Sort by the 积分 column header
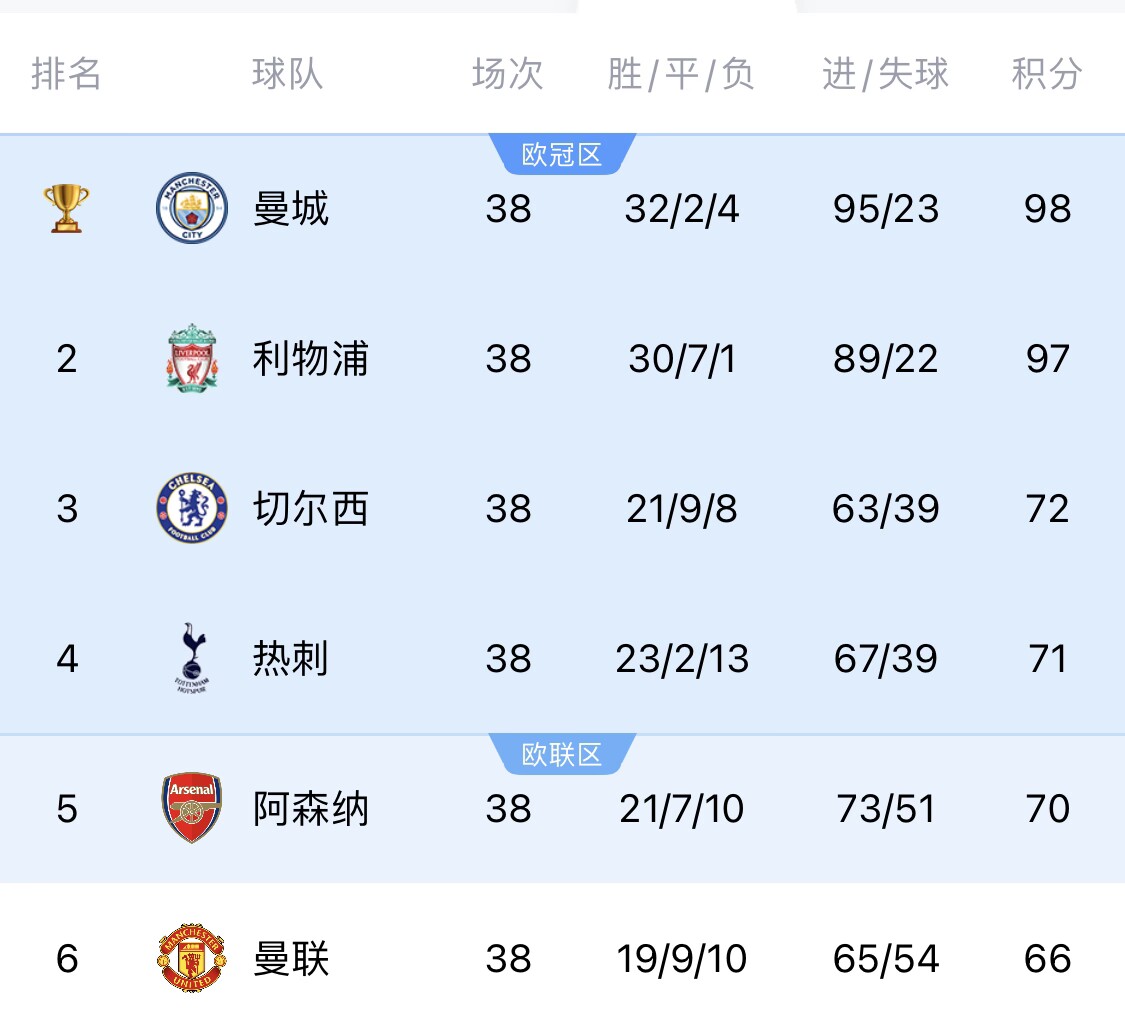Viewport: 1125px width, 1025px height. [1047, 74]
